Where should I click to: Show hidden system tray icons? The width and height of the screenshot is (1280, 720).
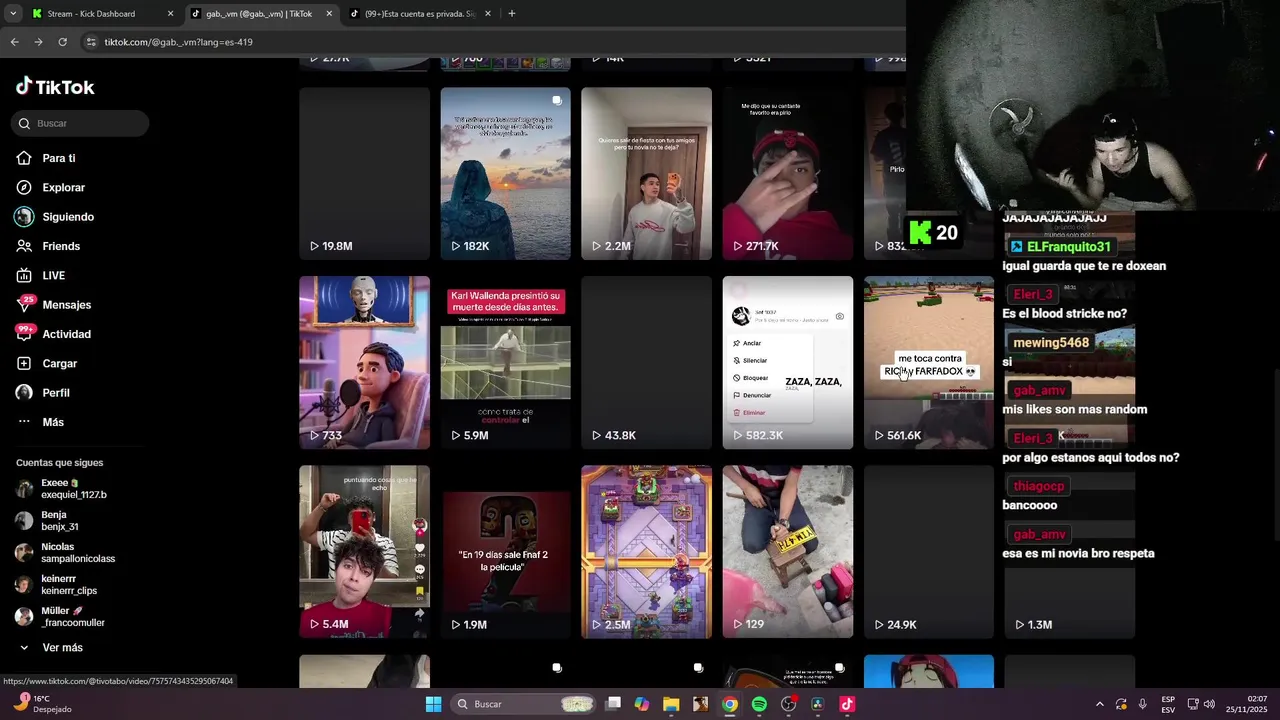(x=1099, y=704)
